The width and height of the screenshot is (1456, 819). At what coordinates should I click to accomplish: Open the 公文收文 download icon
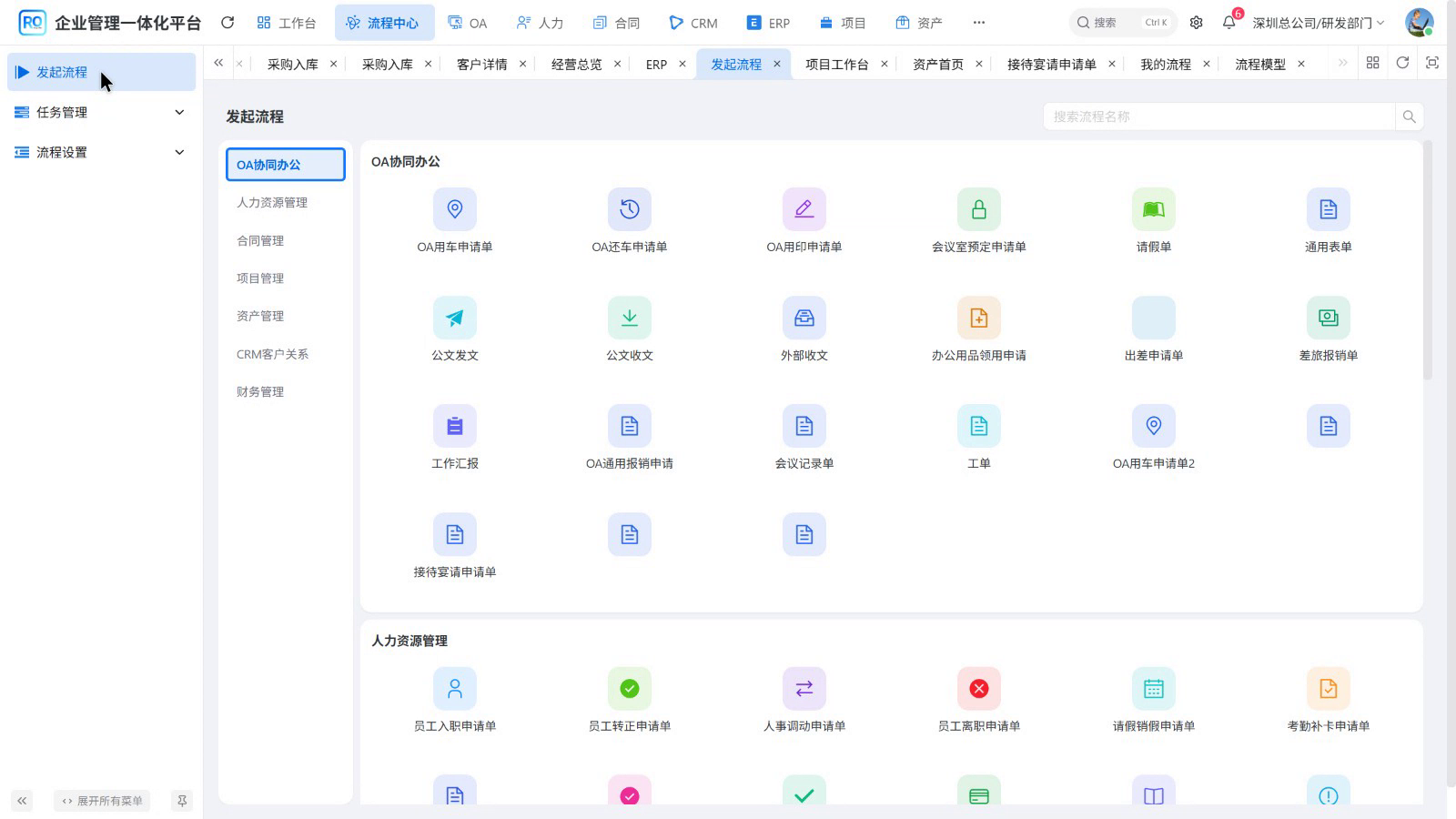click(630, 318)
